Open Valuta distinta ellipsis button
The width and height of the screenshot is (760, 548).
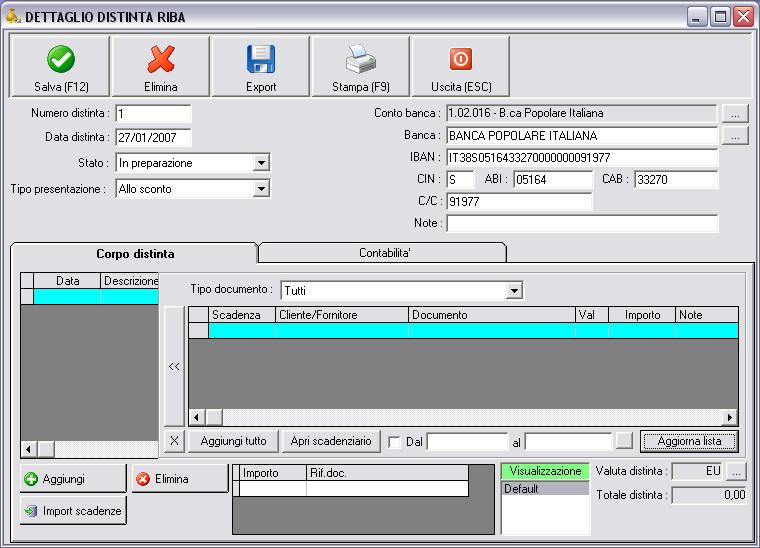[x=736, y=471]
